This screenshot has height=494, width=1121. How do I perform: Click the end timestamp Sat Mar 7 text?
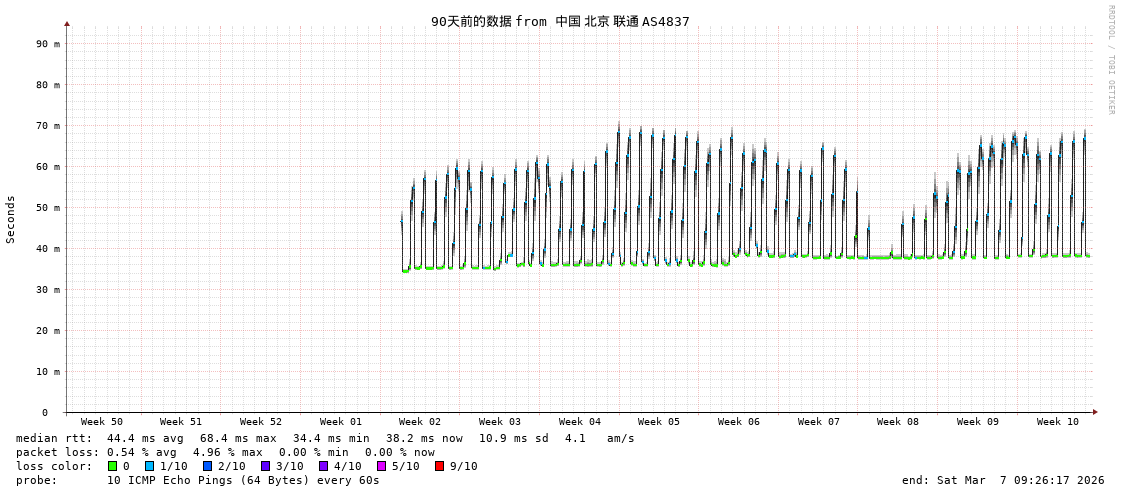click(x=1003, y=480)
